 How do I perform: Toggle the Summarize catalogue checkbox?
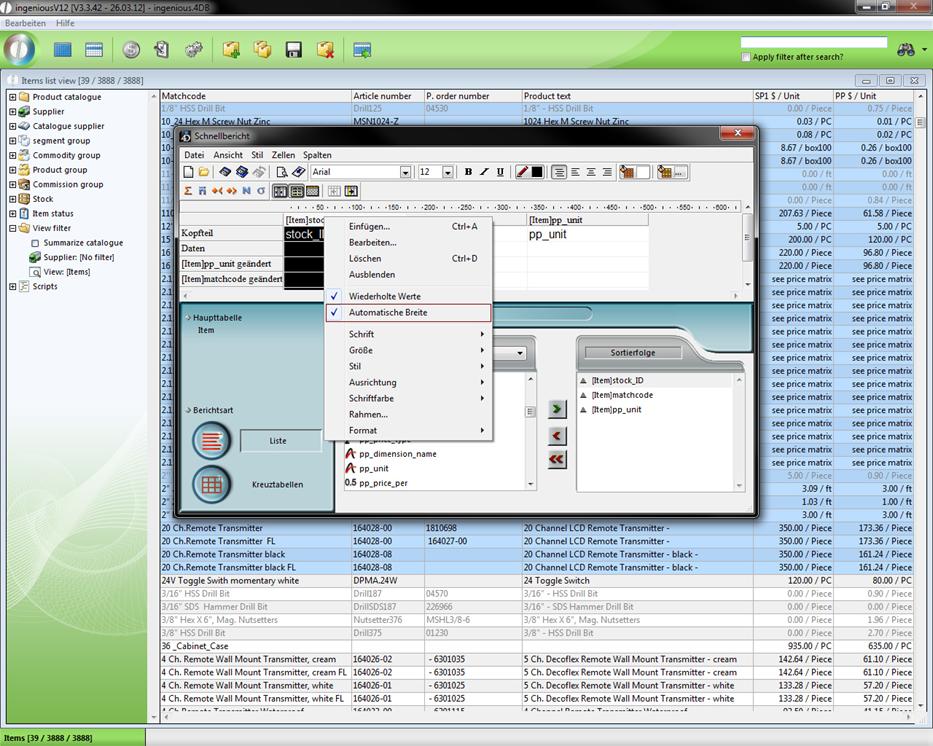tap(36, 243)
